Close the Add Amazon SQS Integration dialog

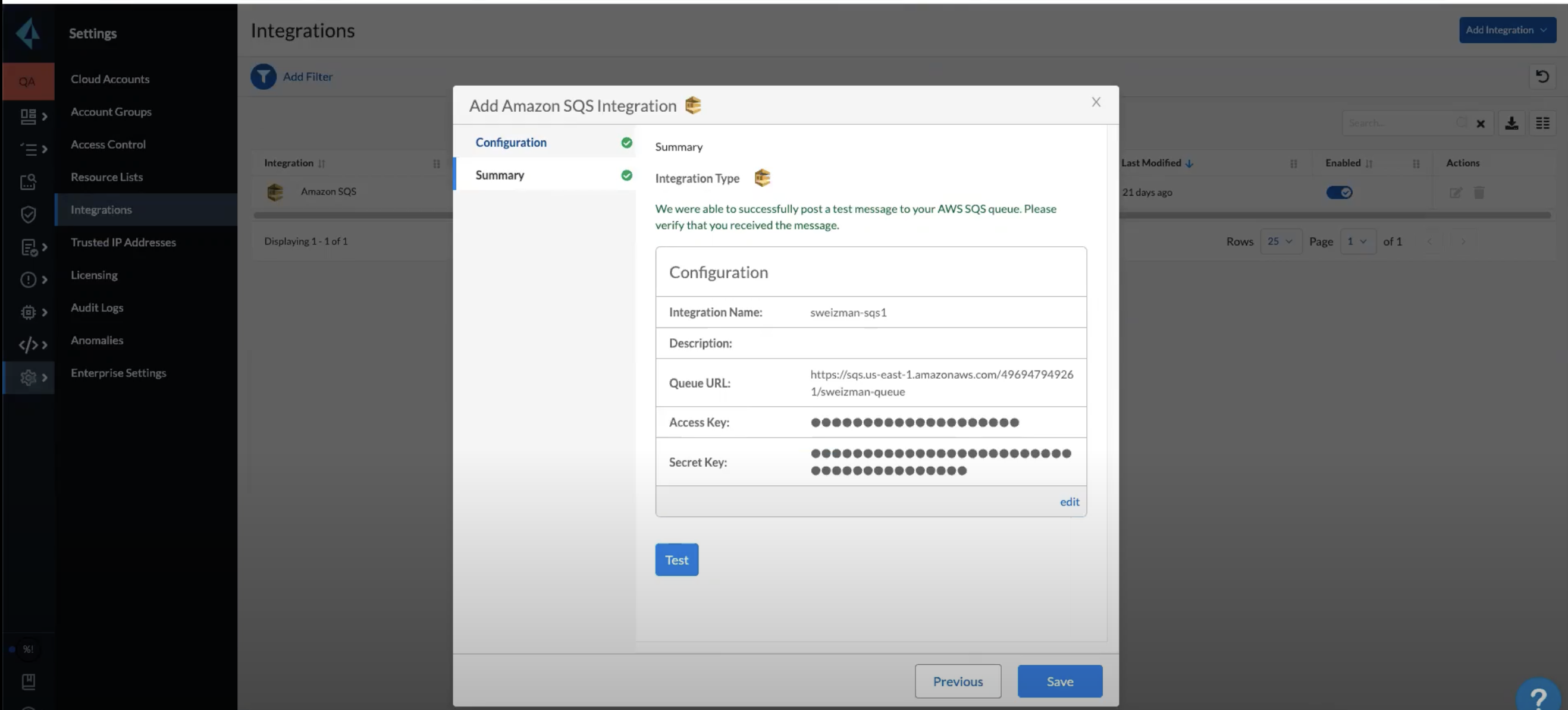point(1096,102)
